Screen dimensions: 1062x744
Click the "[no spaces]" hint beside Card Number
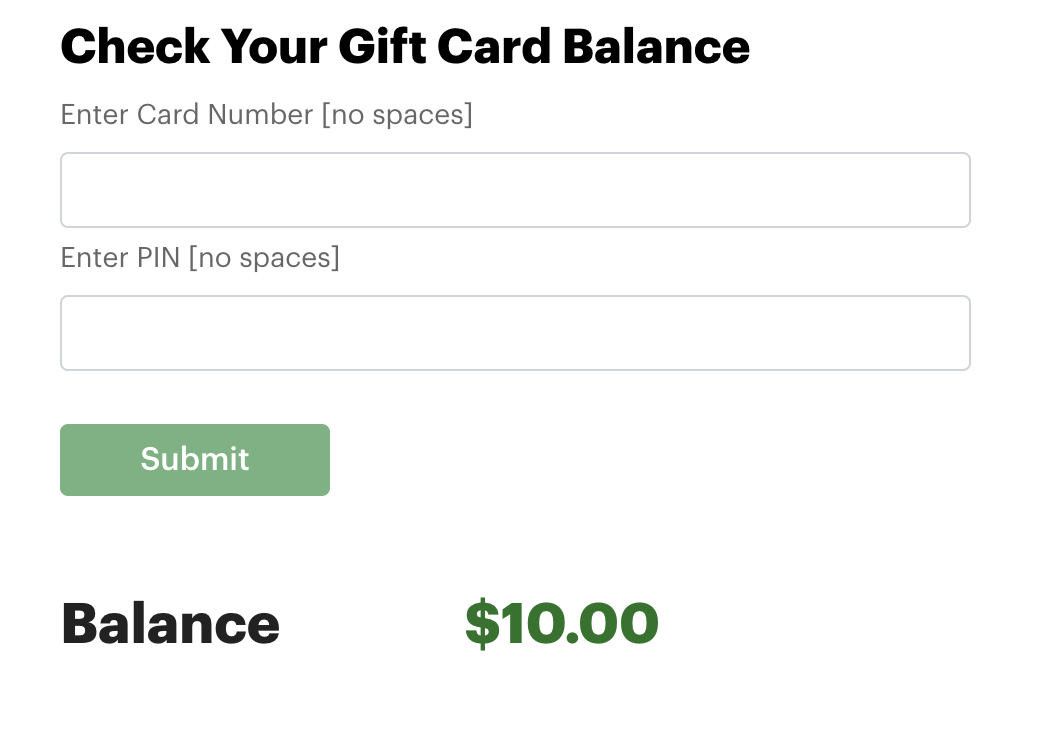click(397, 115)
